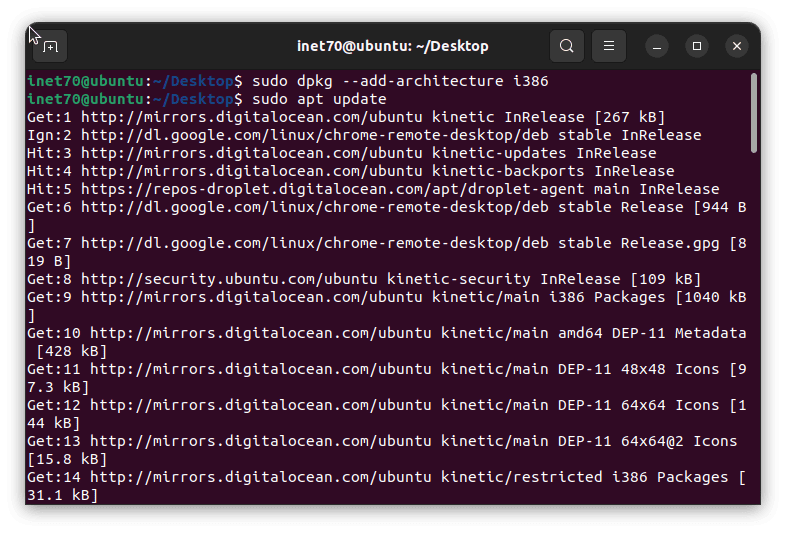The width and height of the screenshot is (786, 533).
Task: Click the terminal vertical scrollbar thumb
Action: tap(753, 113)
